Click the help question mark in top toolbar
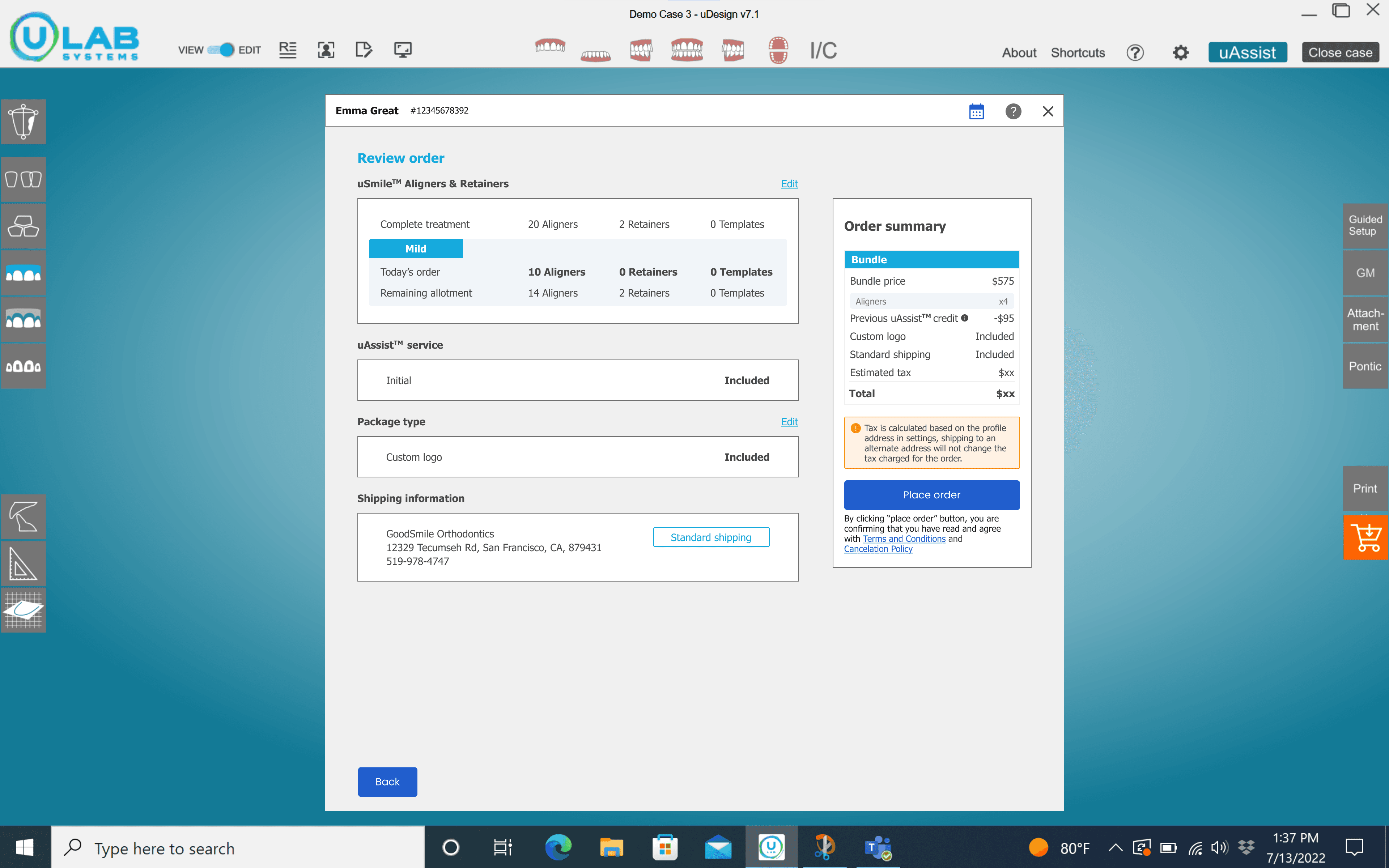The width and height of the screenshot is (1389, 868). (x=1135, y=53)
